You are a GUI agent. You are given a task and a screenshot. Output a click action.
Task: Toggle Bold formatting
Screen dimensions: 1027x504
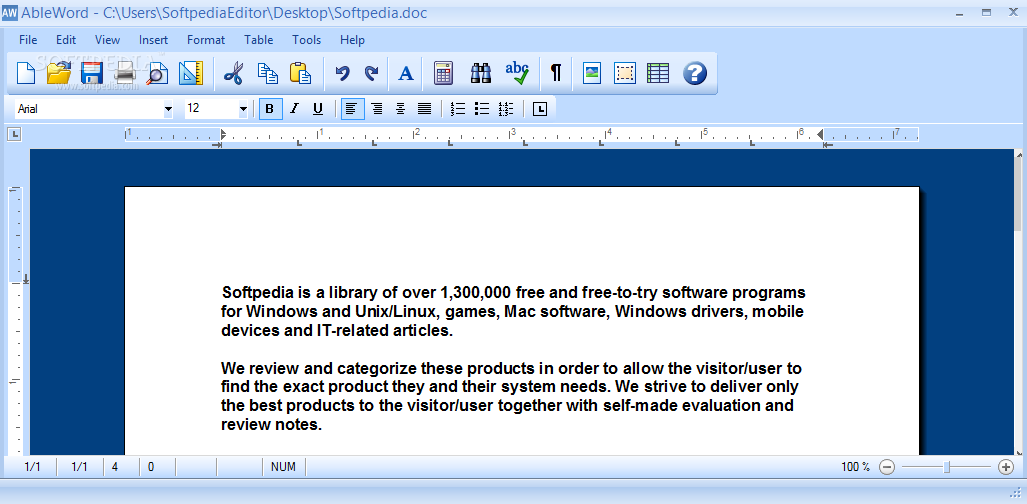[271, 109]
